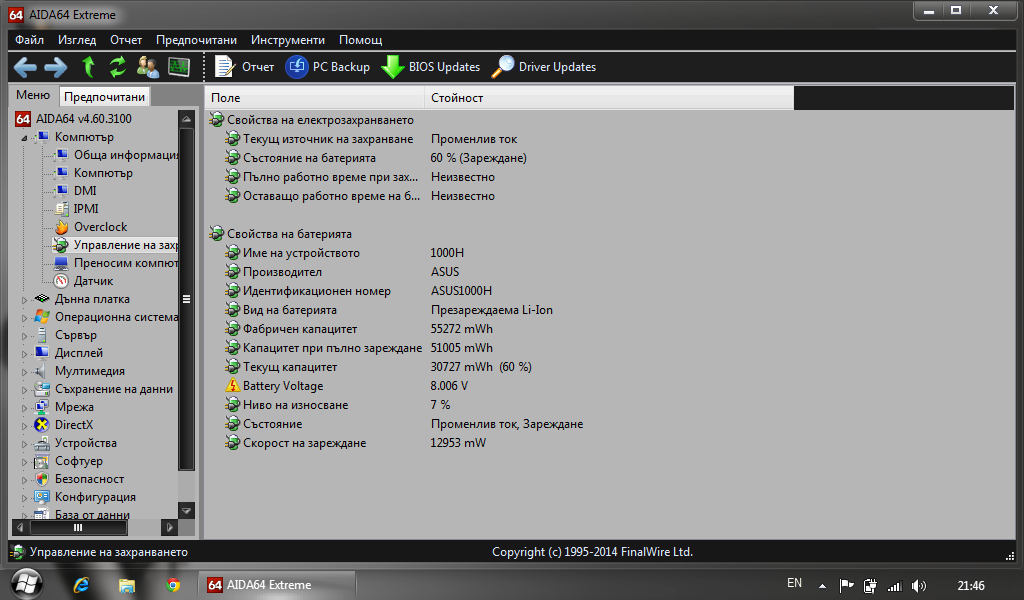Open the Предпочитани menu in the menu bar
The image size is (1024, 600).
197,40
